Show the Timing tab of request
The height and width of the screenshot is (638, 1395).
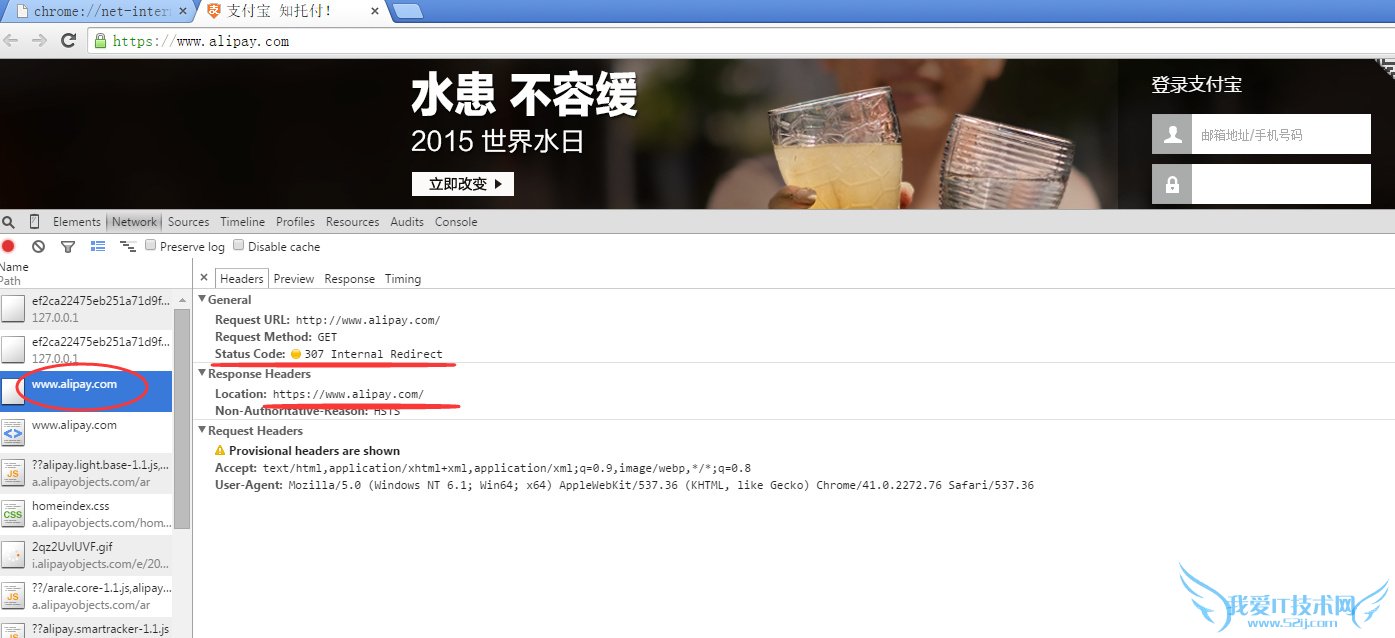click(403, 279)
